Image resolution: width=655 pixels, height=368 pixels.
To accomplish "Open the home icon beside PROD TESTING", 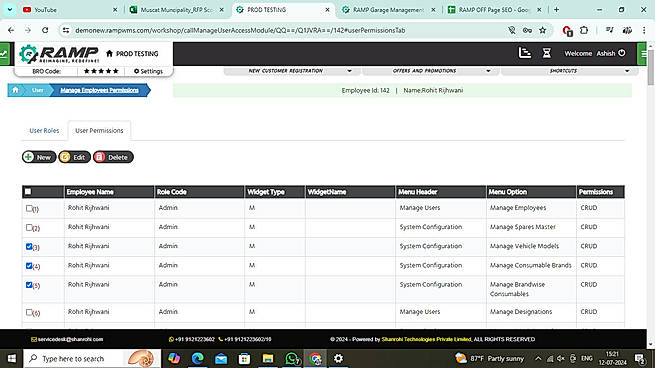I will (x=109, y=53).
